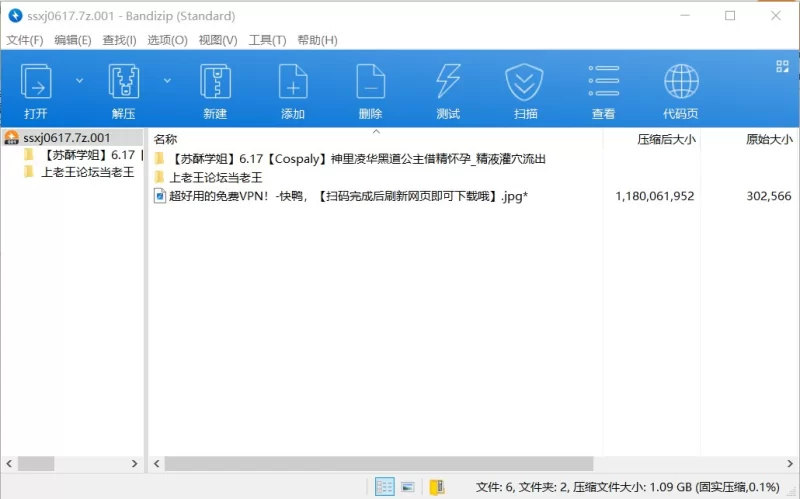Click left arrow of file list horizontal scrollbar
Viewport: 800px width, 499px height.
coord(157,464)
